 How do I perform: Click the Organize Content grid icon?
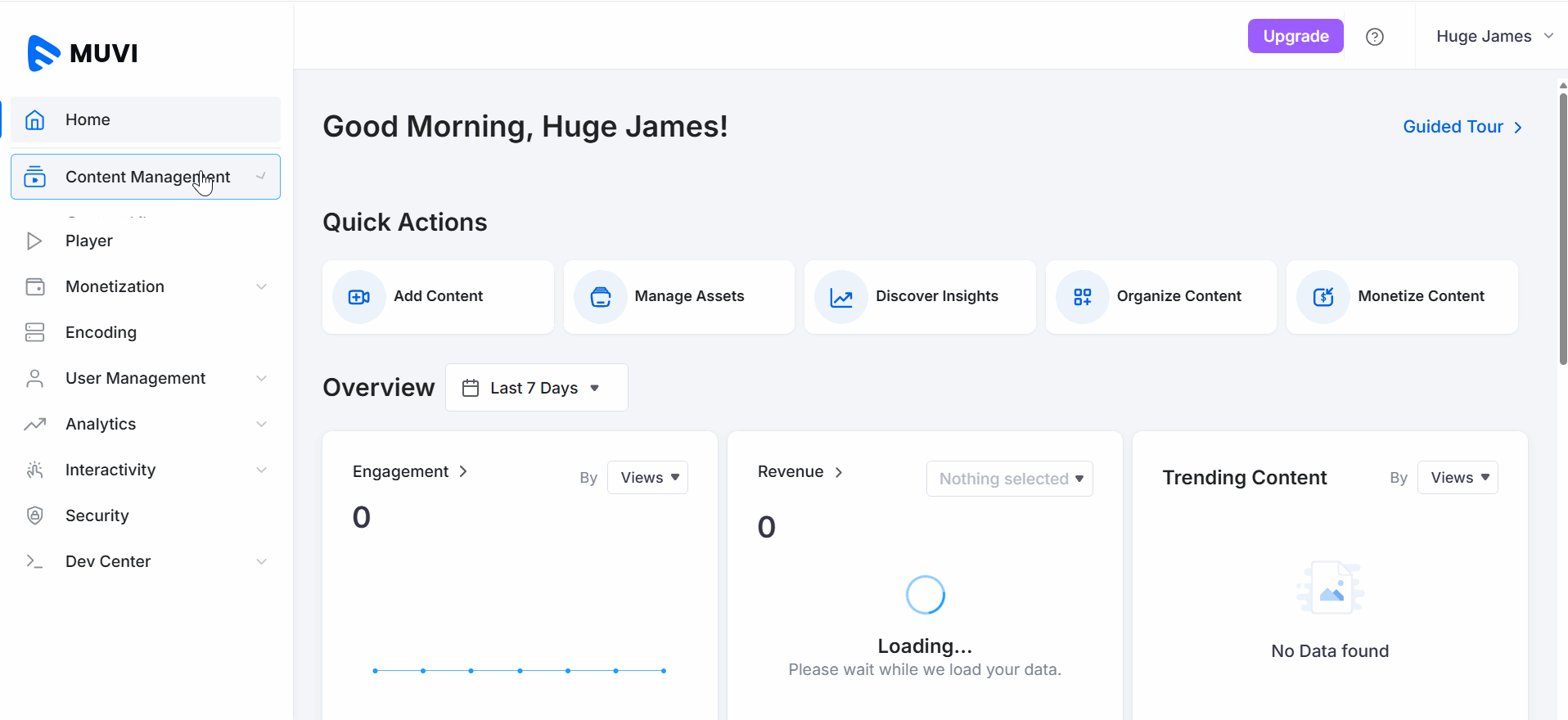click(1083, 297)
